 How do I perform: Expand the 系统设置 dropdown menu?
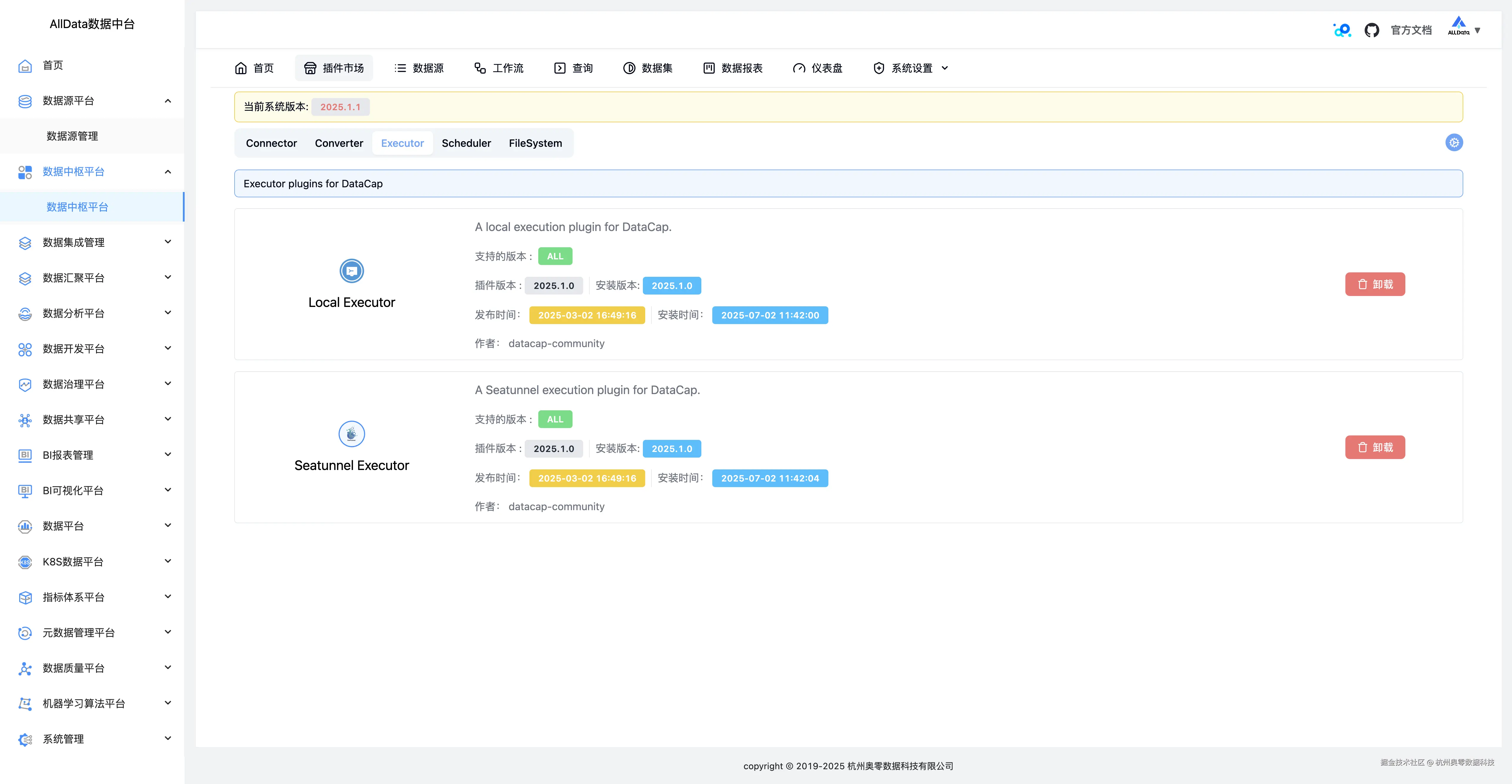[x=911, y=68]
